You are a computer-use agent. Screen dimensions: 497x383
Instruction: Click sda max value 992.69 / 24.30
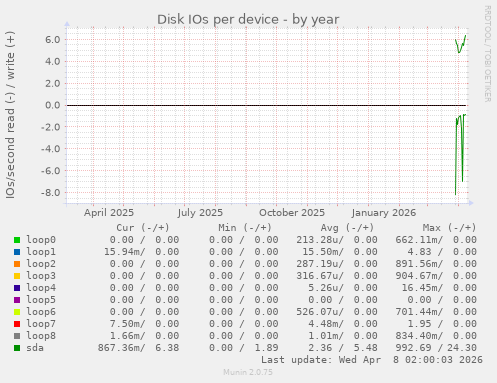(x=436, y=348)
